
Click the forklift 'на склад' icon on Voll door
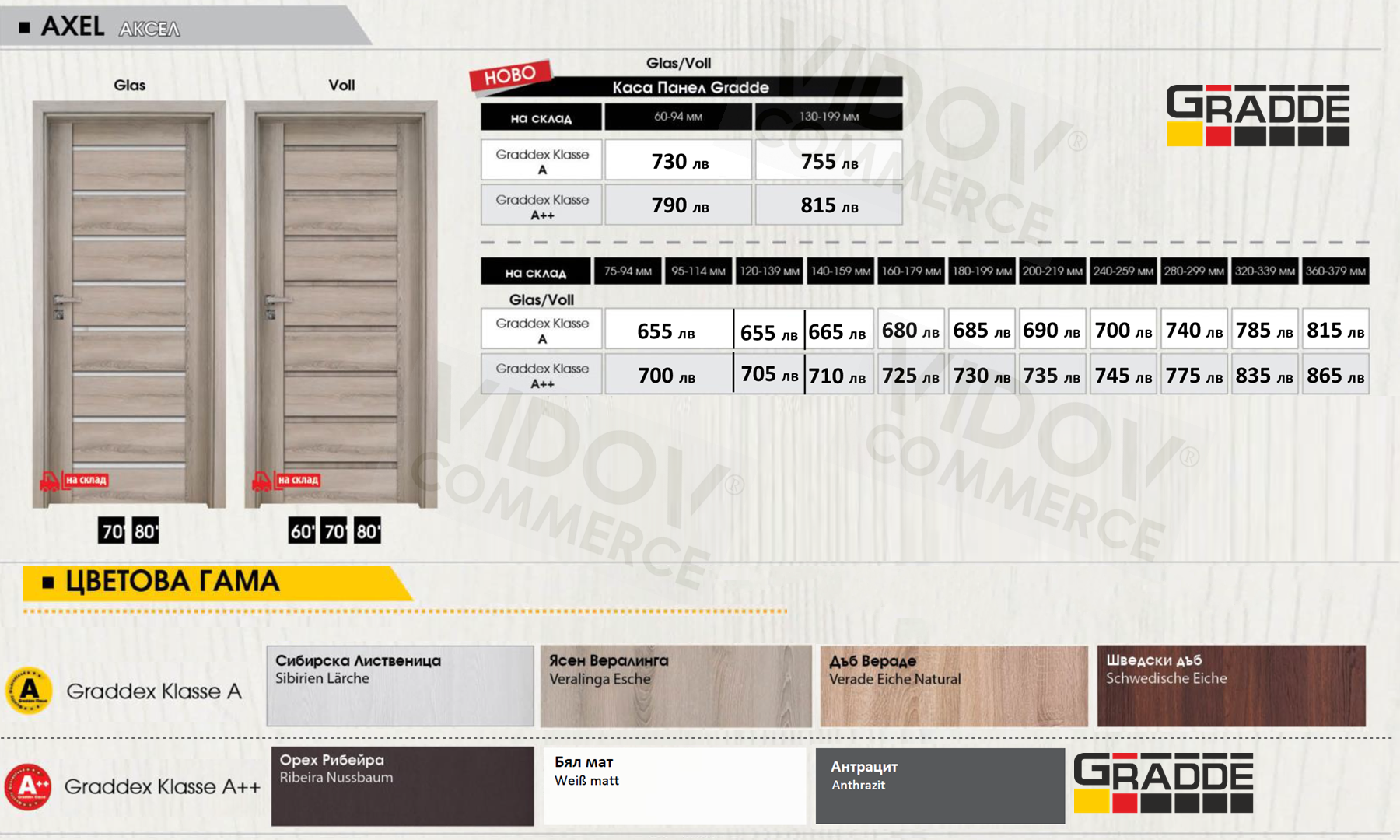(285, 481)
